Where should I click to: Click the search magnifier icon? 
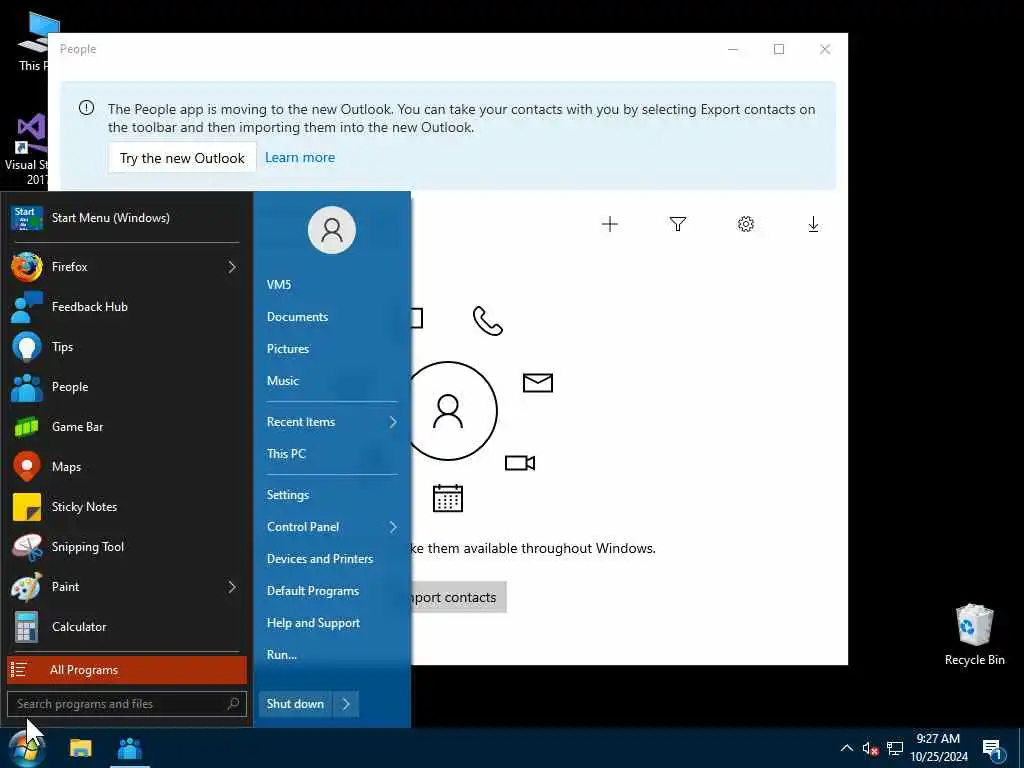[233, 703]
